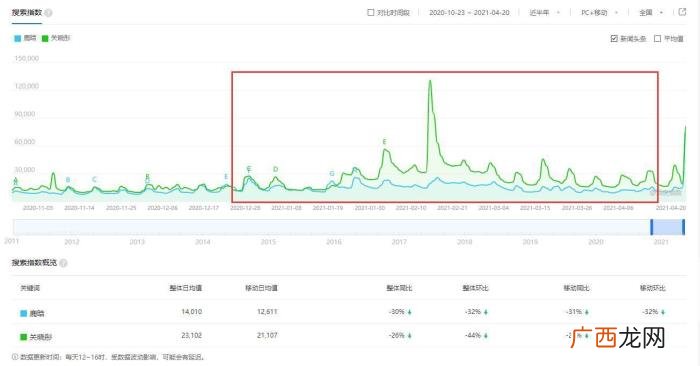Click right handle of timeline range slider
The image size is (700, 366).
683,227
